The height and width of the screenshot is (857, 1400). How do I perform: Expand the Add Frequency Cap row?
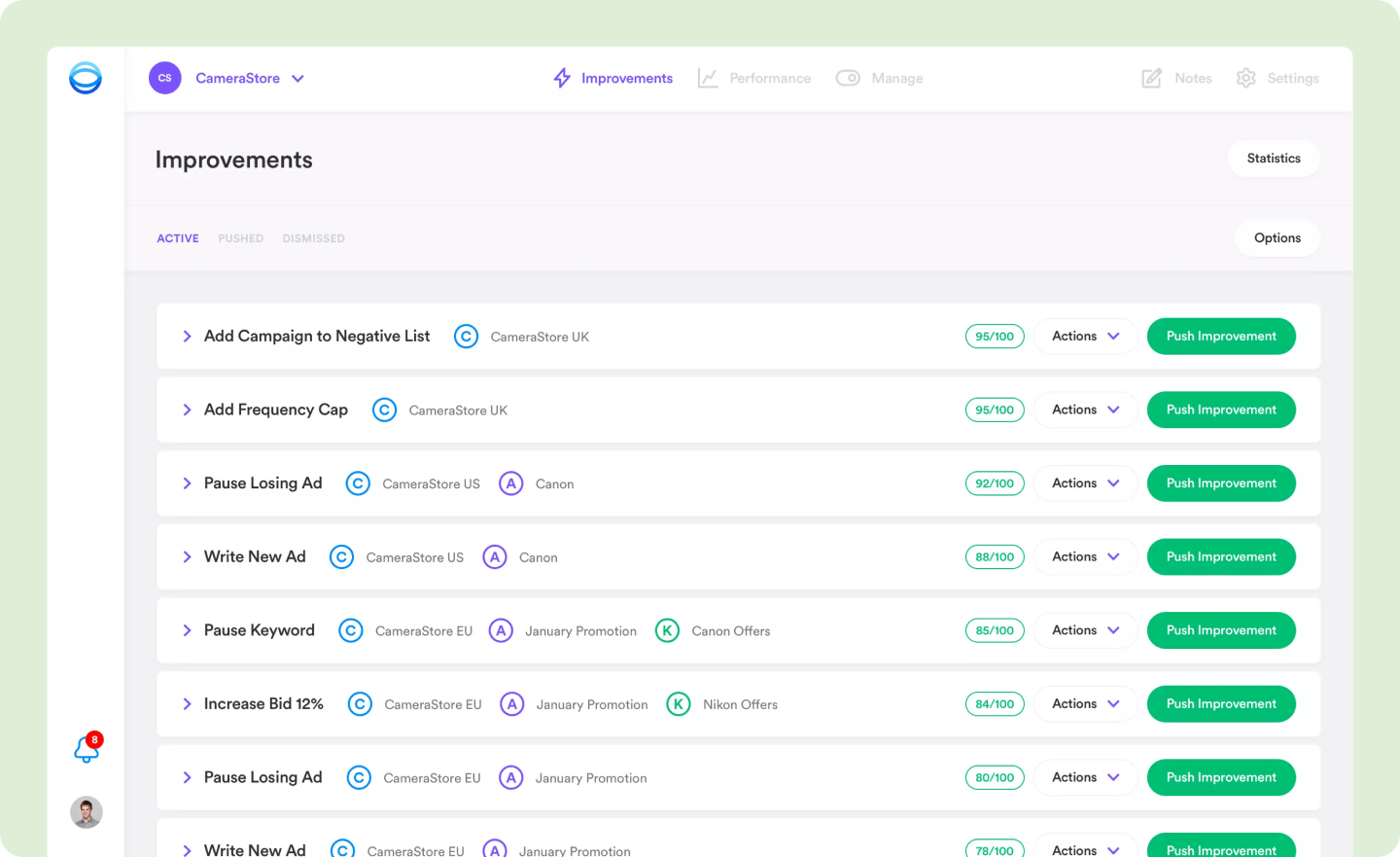[187, 410]
